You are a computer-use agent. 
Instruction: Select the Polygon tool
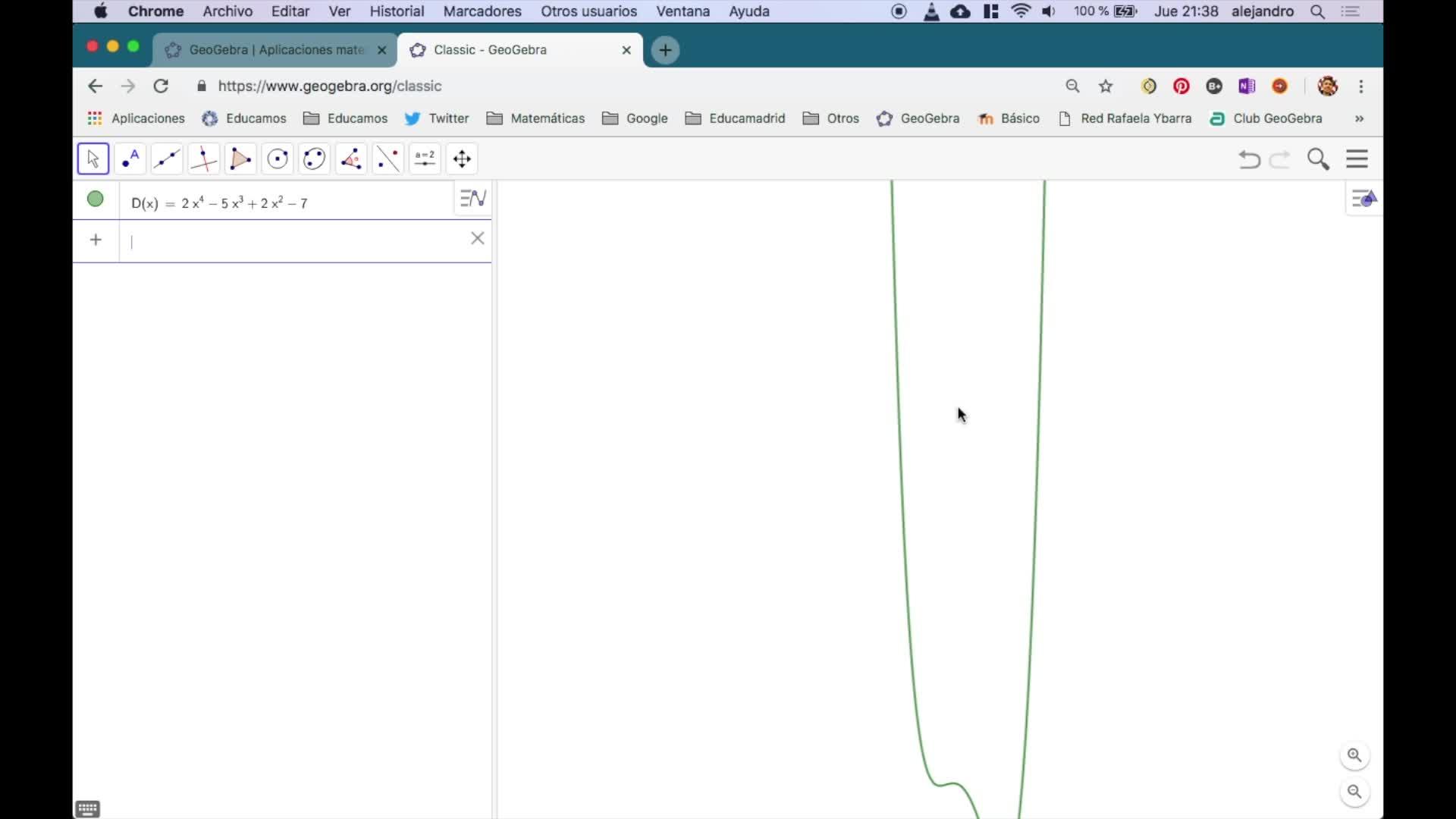[x=240, y=159]
